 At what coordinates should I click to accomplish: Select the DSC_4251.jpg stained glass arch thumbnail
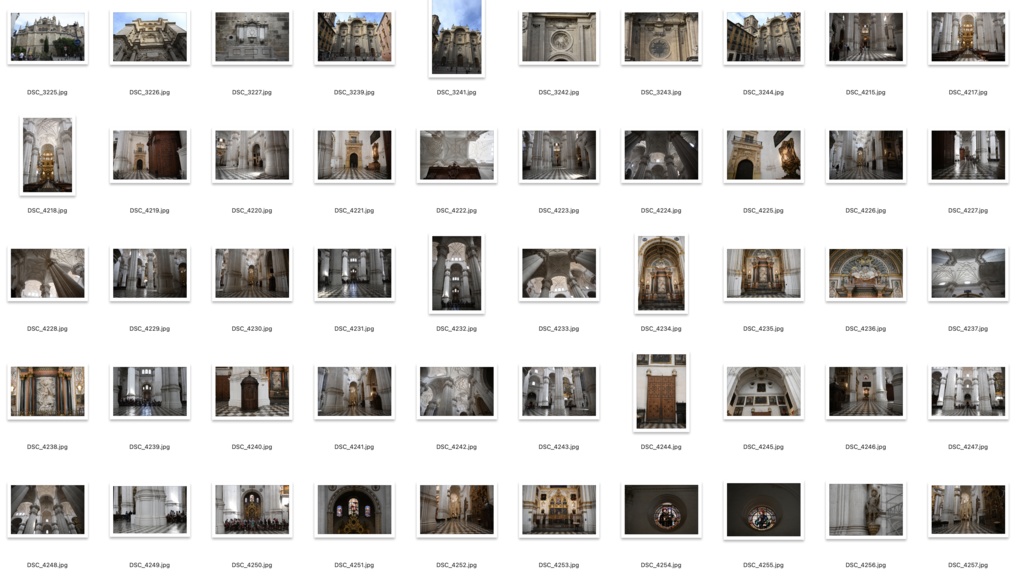[x=354, y=510]
